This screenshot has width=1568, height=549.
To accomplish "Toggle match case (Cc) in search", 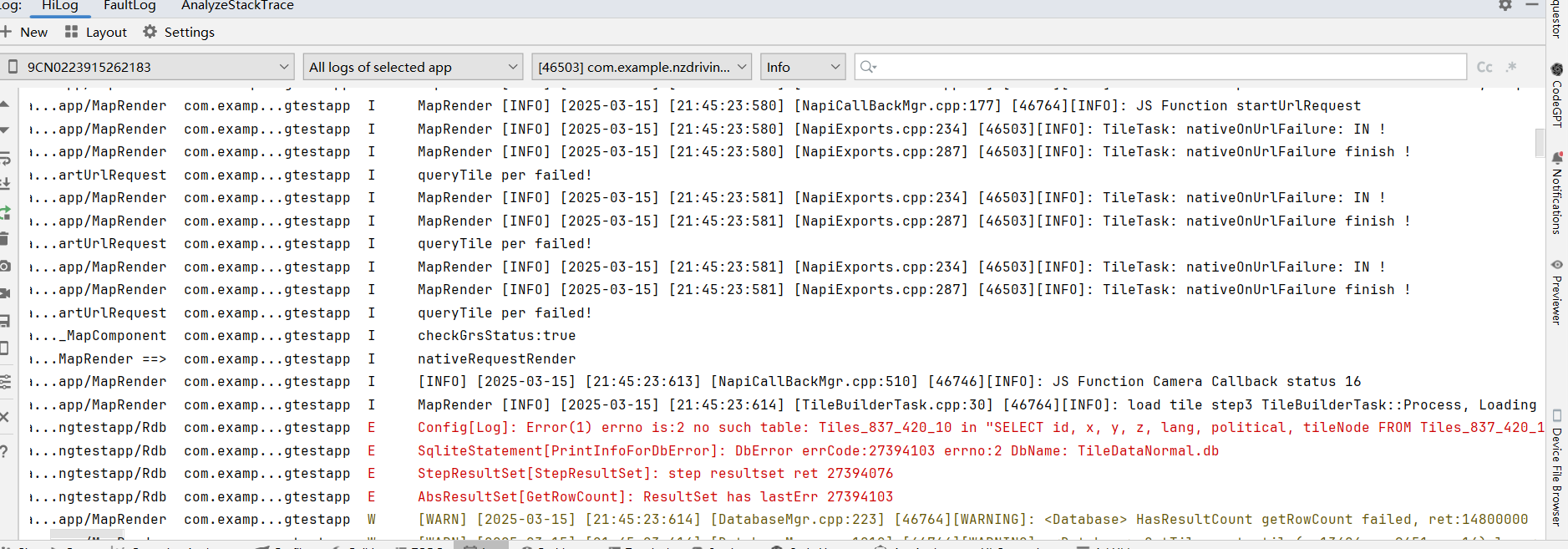I will (x=1484, y=67).
